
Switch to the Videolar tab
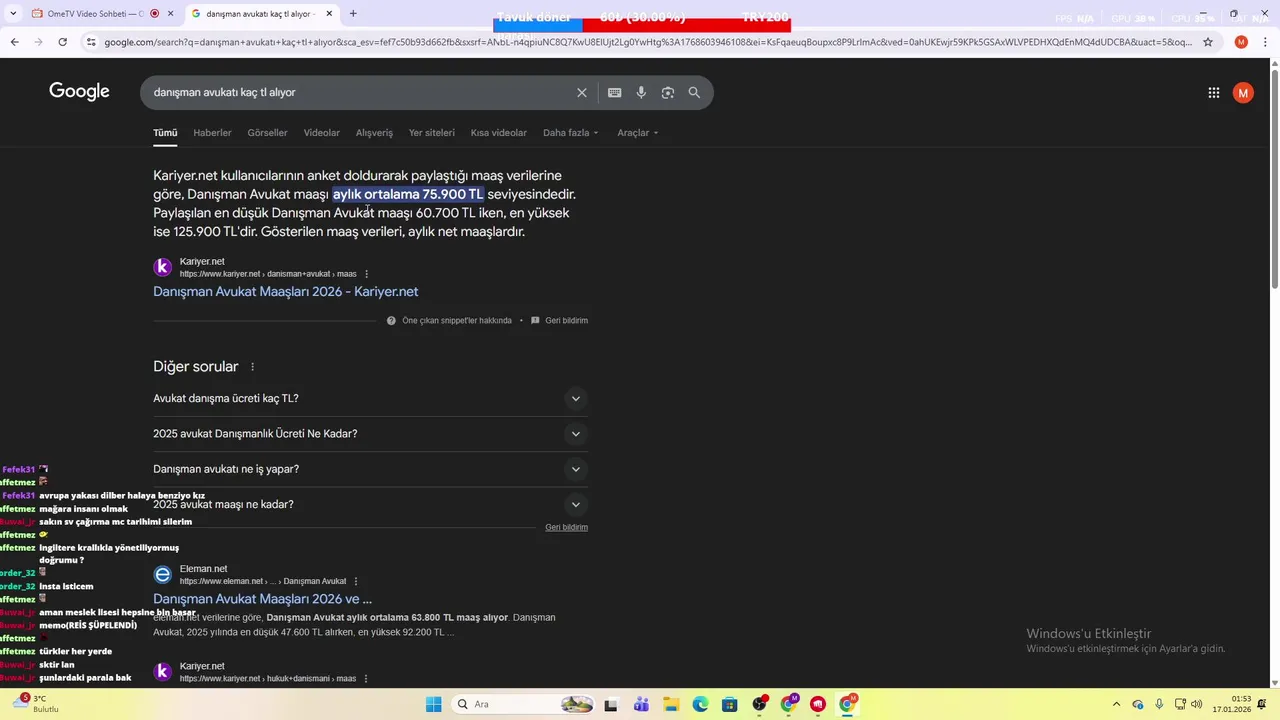pos(321,133)
